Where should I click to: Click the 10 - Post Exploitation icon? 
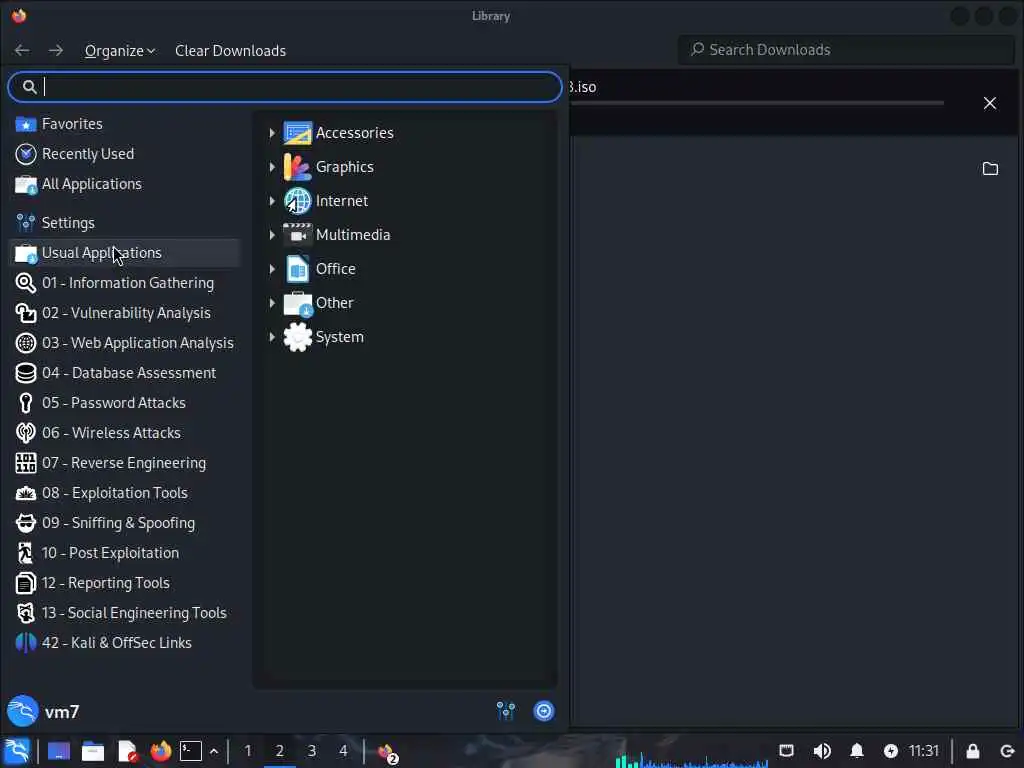pyautogui.click(x=25, y=553)
